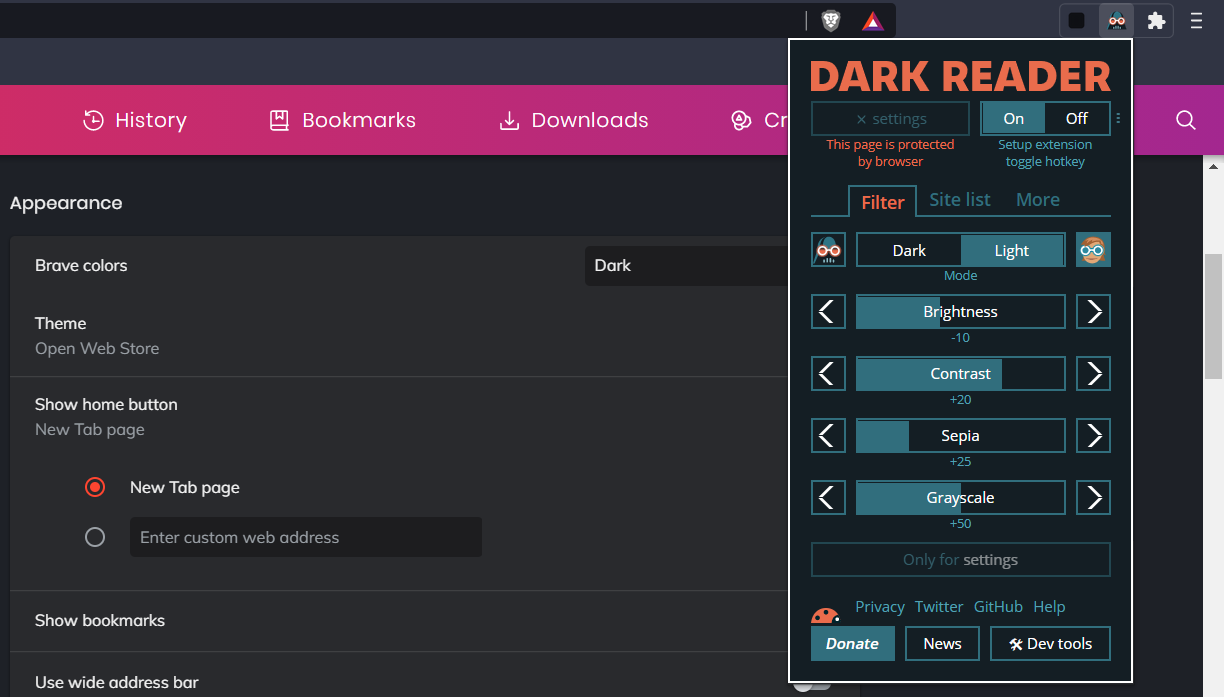This screenshot has width=1224, height=697.
Task: Click the Brightness slider bar
Action: (x=961, y=312)
